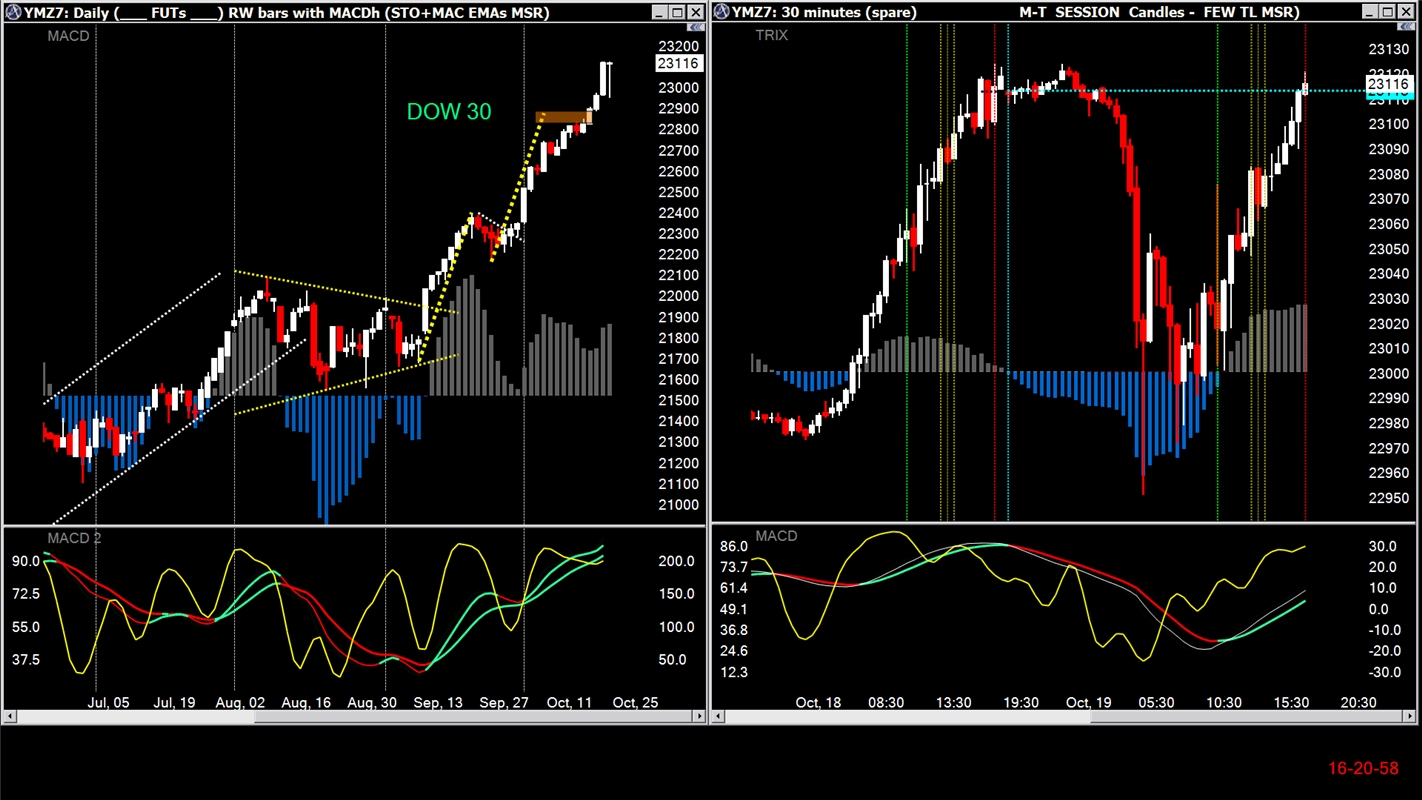Open the 30 minutes chart window system icon
This screenshot has width=1422, height=800.
tap(722, 12)
